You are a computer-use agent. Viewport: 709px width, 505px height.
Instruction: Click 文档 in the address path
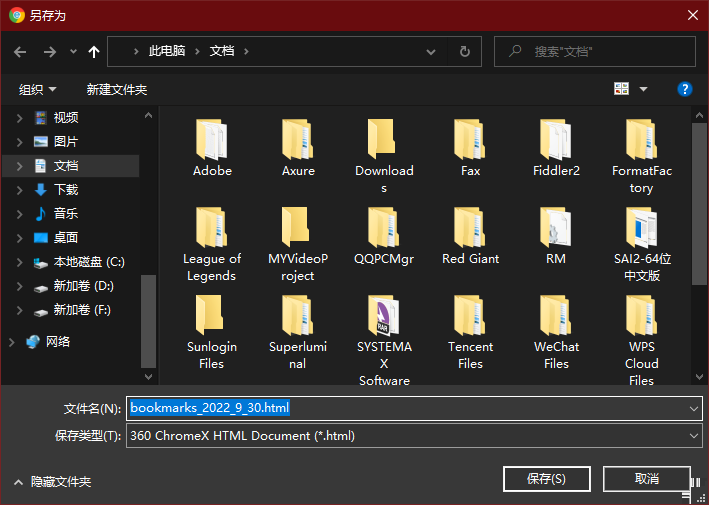click(222, 51)
